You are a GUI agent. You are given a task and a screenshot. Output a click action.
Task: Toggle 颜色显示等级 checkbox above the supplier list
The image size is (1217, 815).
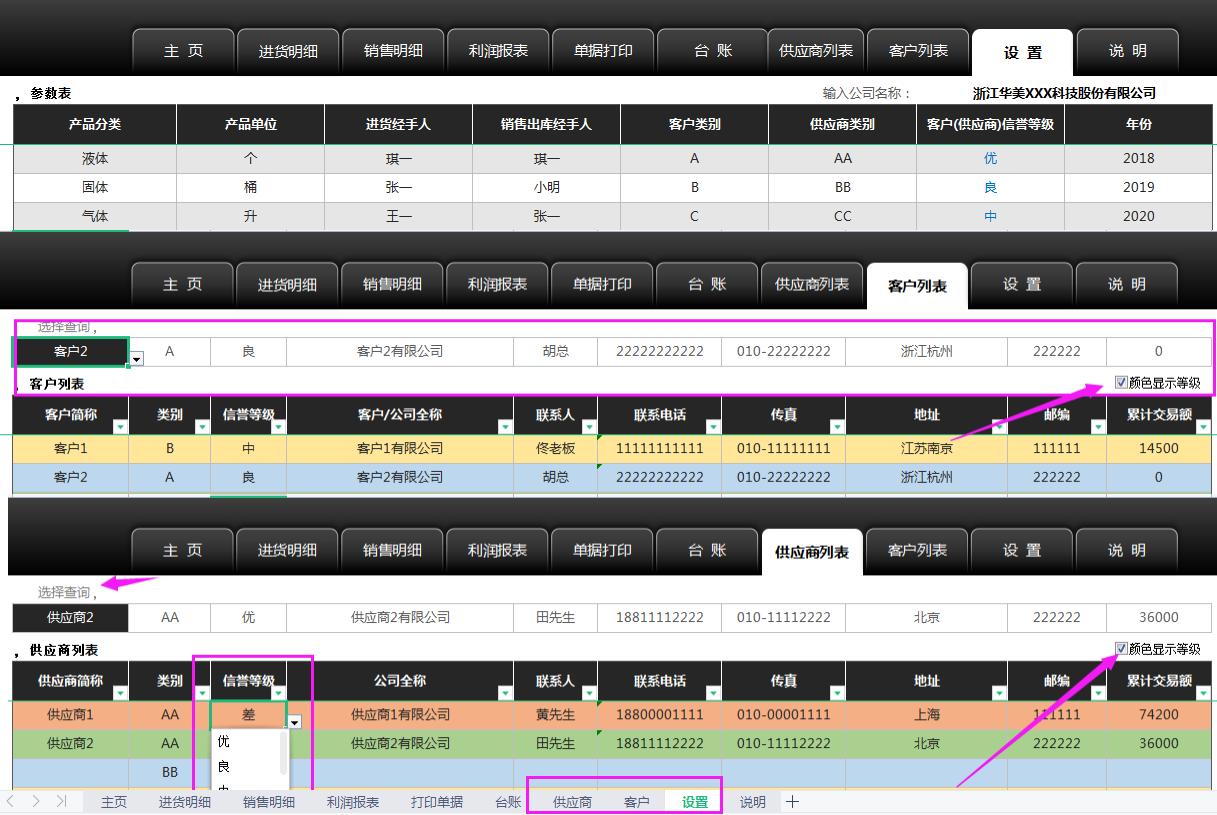point(1121,648)
